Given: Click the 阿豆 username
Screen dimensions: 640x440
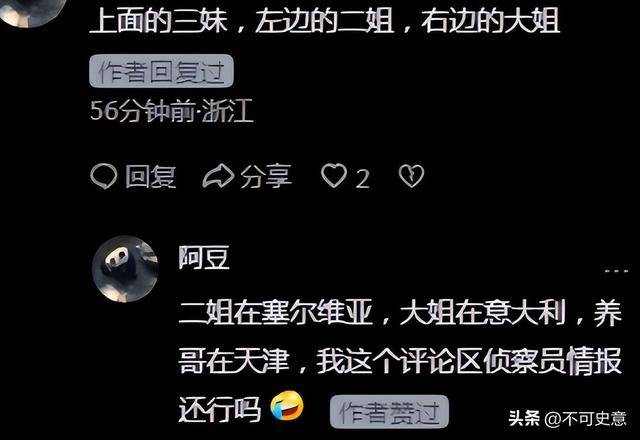Looking at the screenshot, I should pyautogui.click(x=204, y=258).
